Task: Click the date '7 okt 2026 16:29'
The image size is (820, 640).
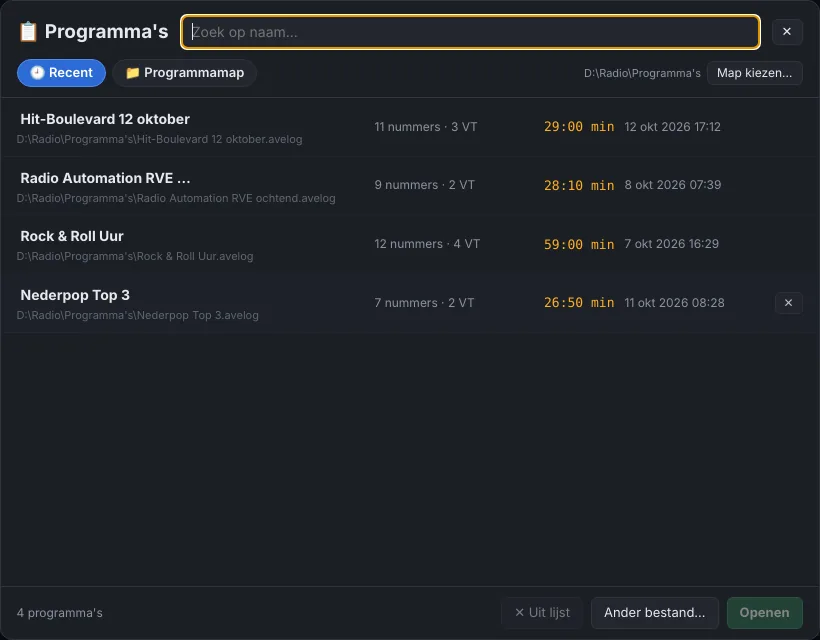Action: (671, 244)
